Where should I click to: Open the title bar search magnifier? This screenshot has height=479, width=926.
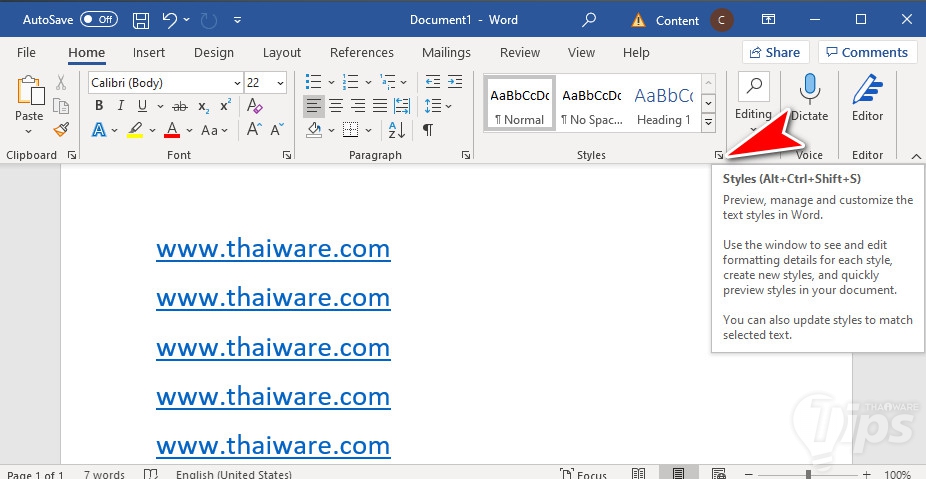(x=589, y=20)
